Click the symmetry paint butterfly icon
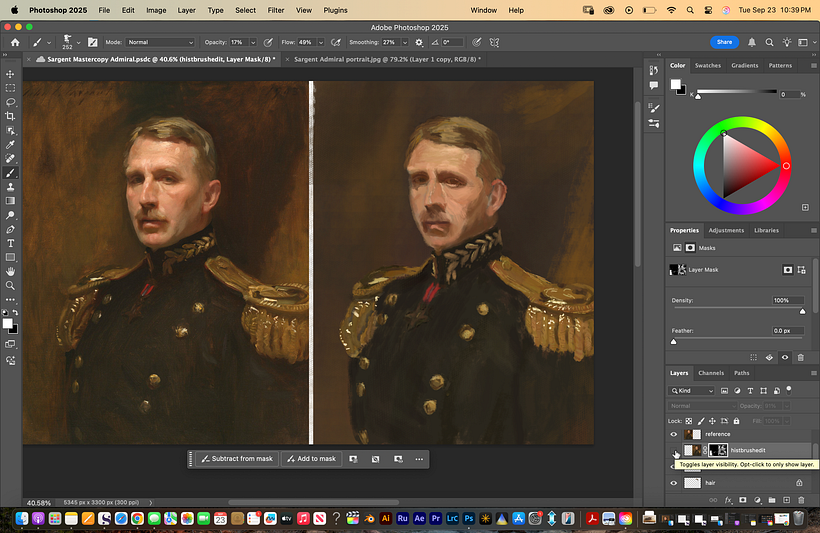Screen dimensions: 820x533 494,42
